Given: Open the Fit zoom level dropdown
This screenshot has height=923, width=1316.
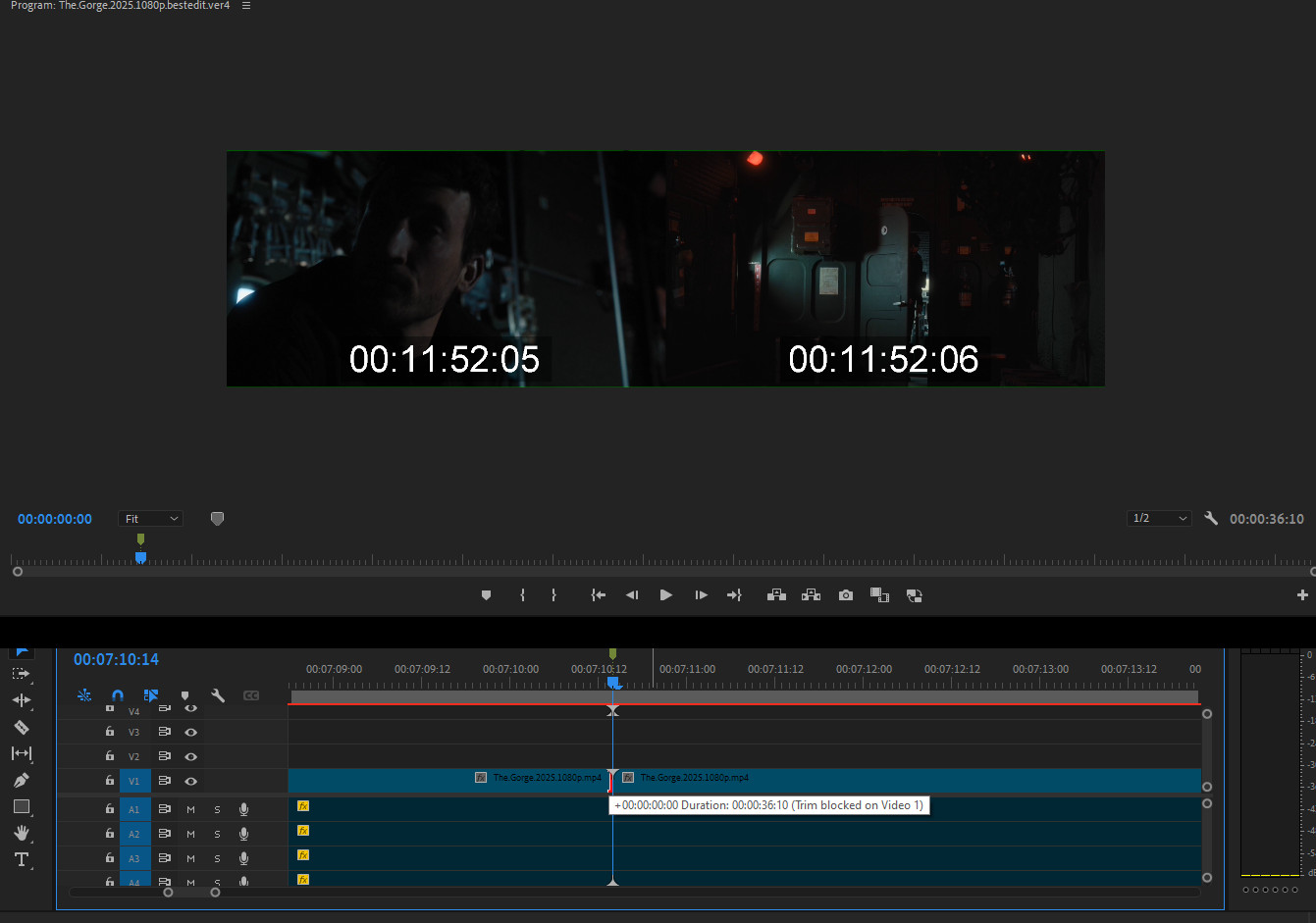Looking at the screenshot, I should click(151, 519).
